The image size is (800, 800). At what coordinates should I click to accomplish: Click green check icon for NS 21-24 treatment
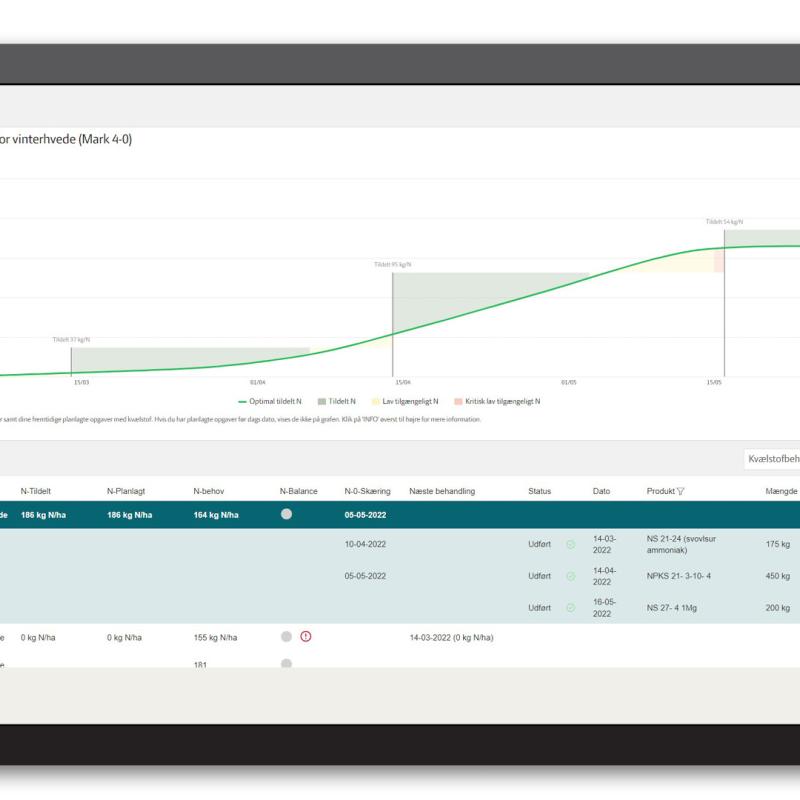coord(571,544)
